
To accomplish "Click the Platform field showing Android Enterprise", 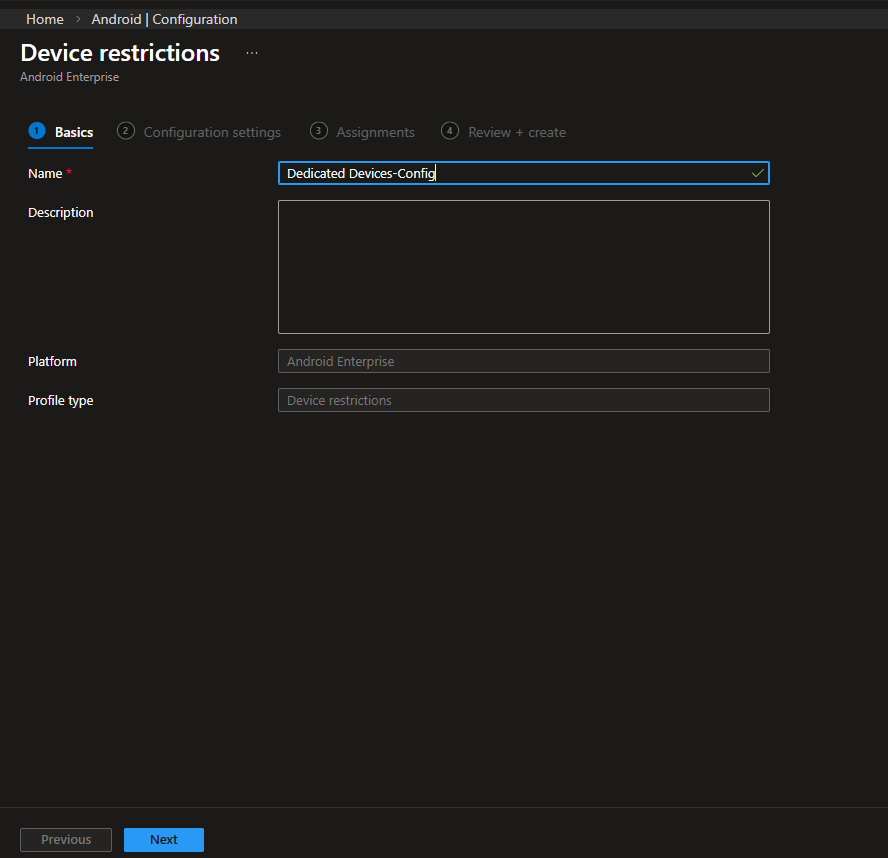I will 523,361.
